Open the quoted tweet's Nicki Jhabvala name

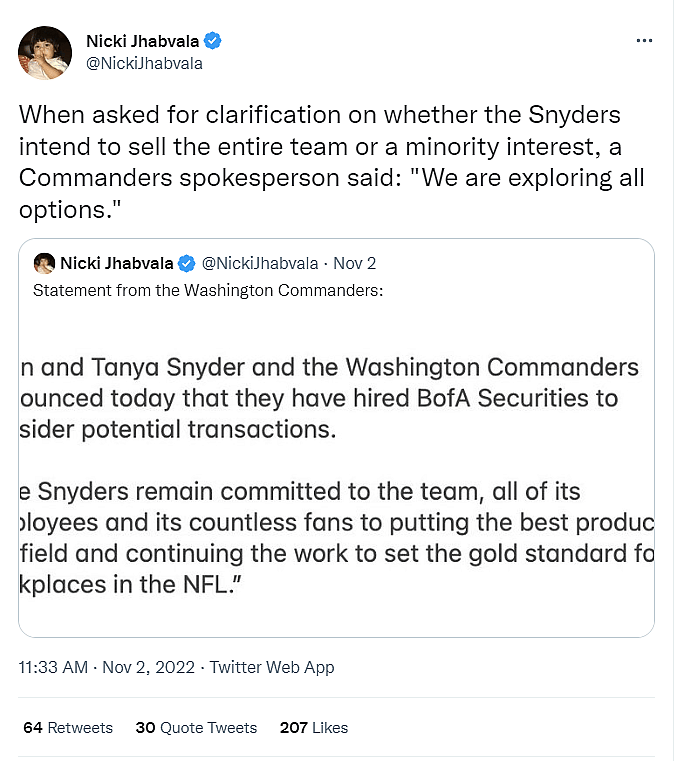[117, 263]
